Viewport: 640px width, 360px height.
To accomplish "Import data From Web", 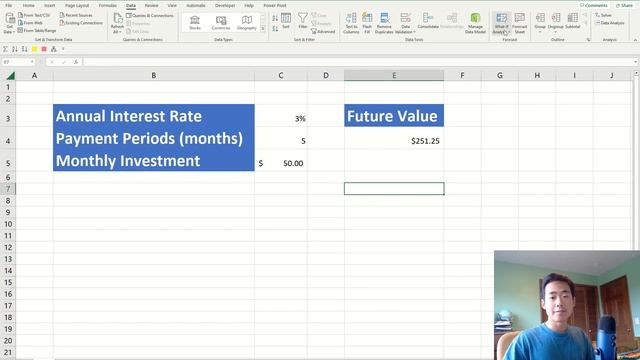I will tap(31, 23).
